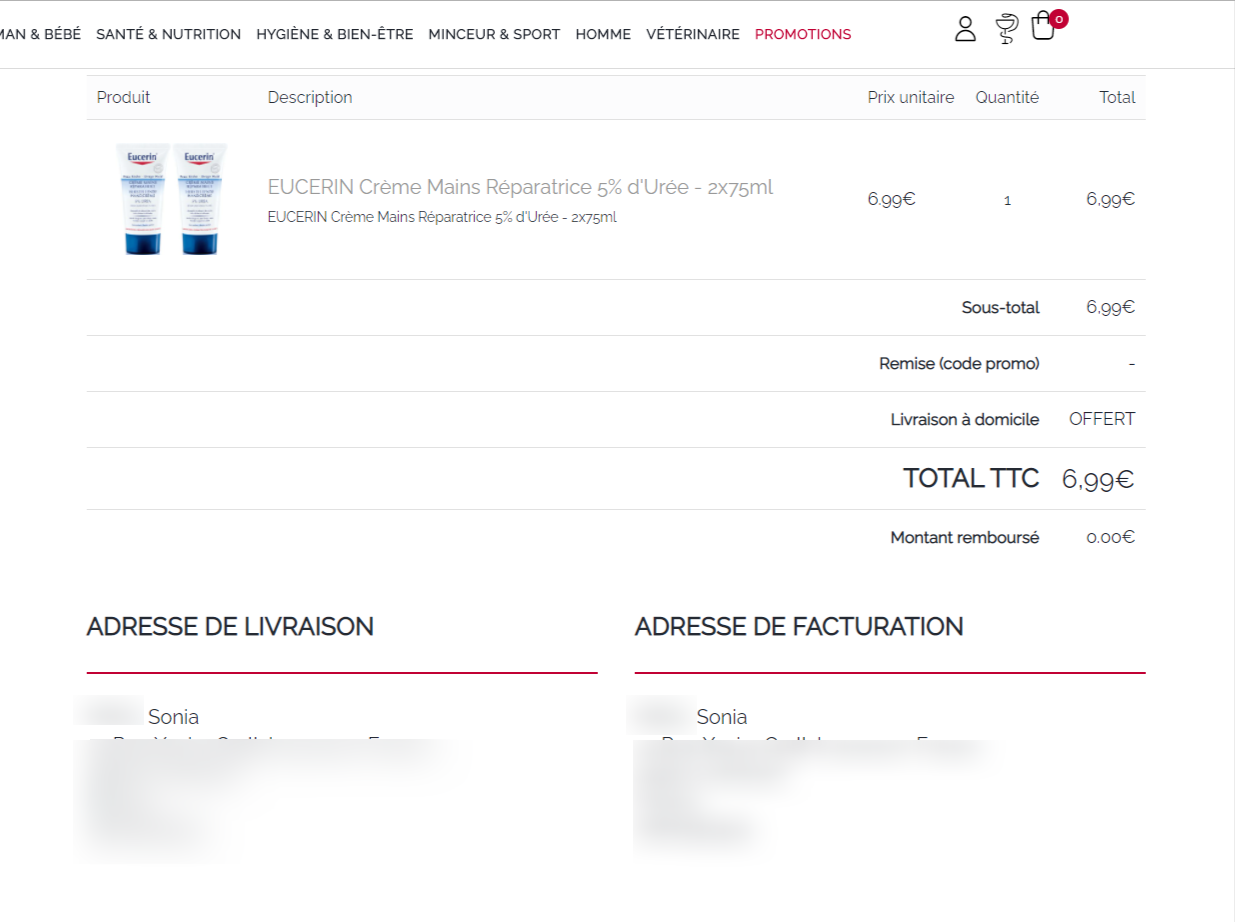Viewport: 1235px width, 922px height.
Task: Select the OFFERT home delivery value
Action: point(1101,419)
